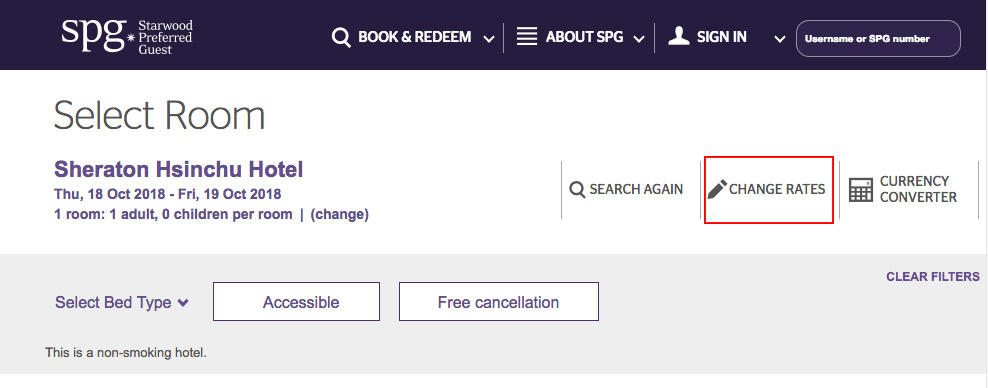Toggle the Accessible filter
The width and height of the screenshot is (988, 388).
[296, 302]
